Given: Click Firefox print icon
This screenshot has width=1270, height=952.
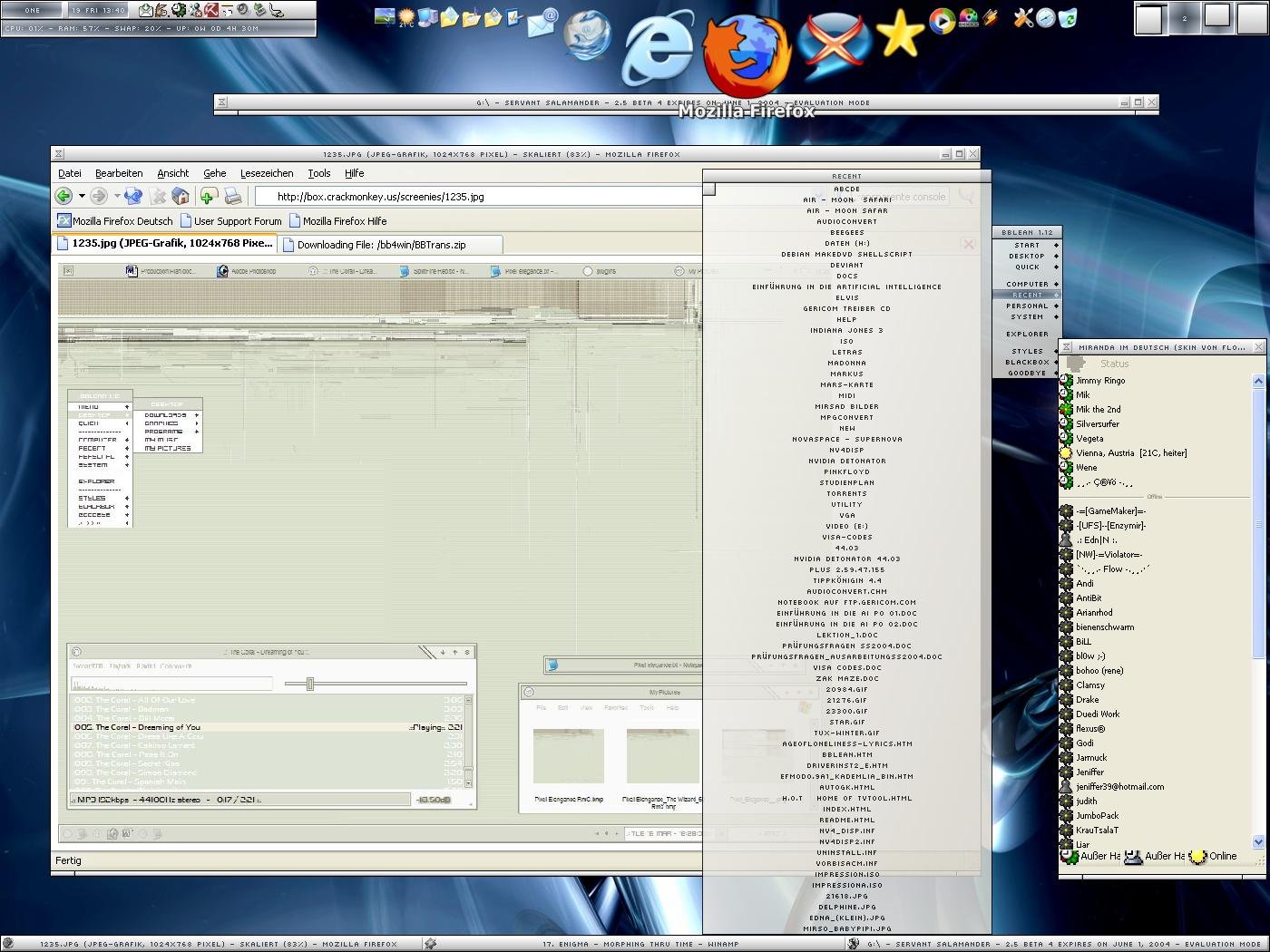Looking at the screenshot, I should pyautogui.click(x=233, y=196).
